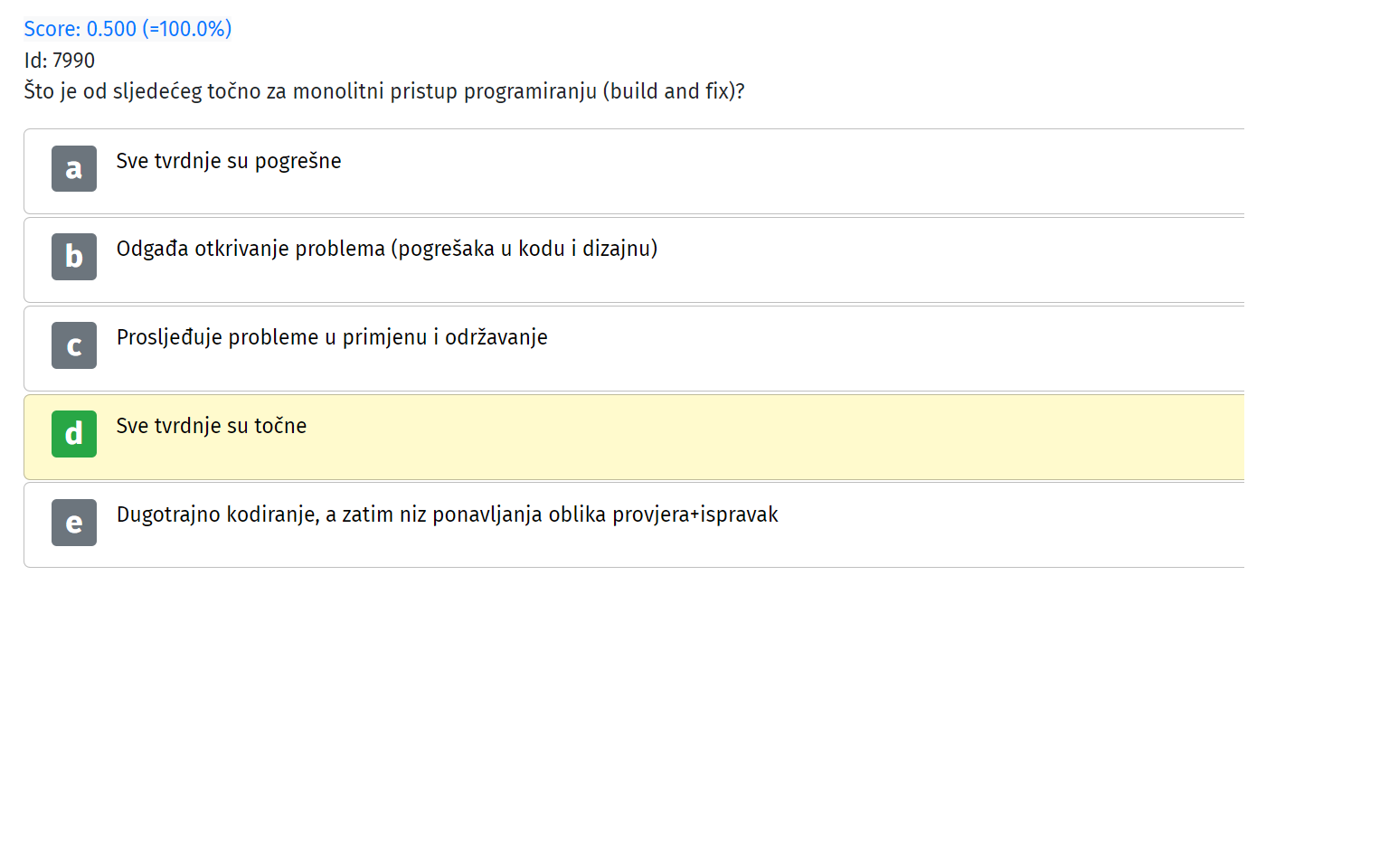
Task: Select the gray 'a' answer badge
Action: point(74,169)
